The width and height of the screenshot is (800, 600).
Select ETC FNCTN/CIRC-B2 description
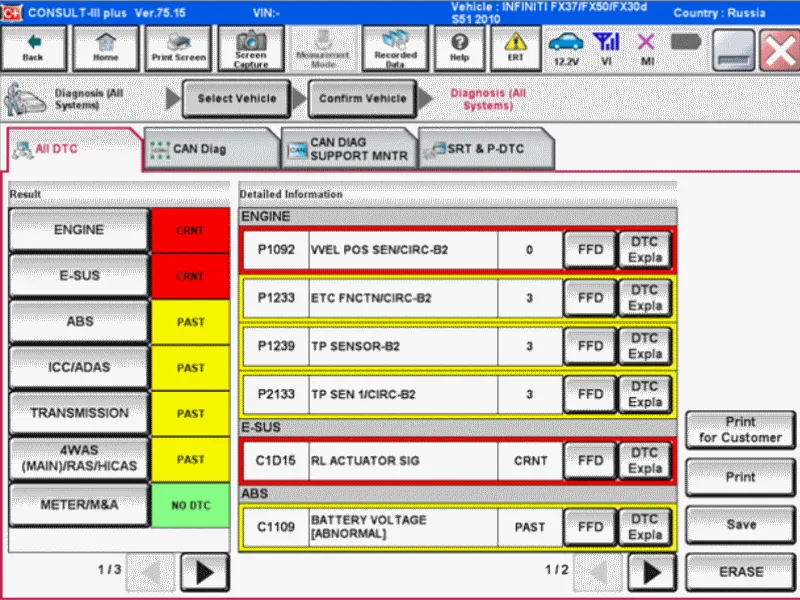tap(403, 298)
